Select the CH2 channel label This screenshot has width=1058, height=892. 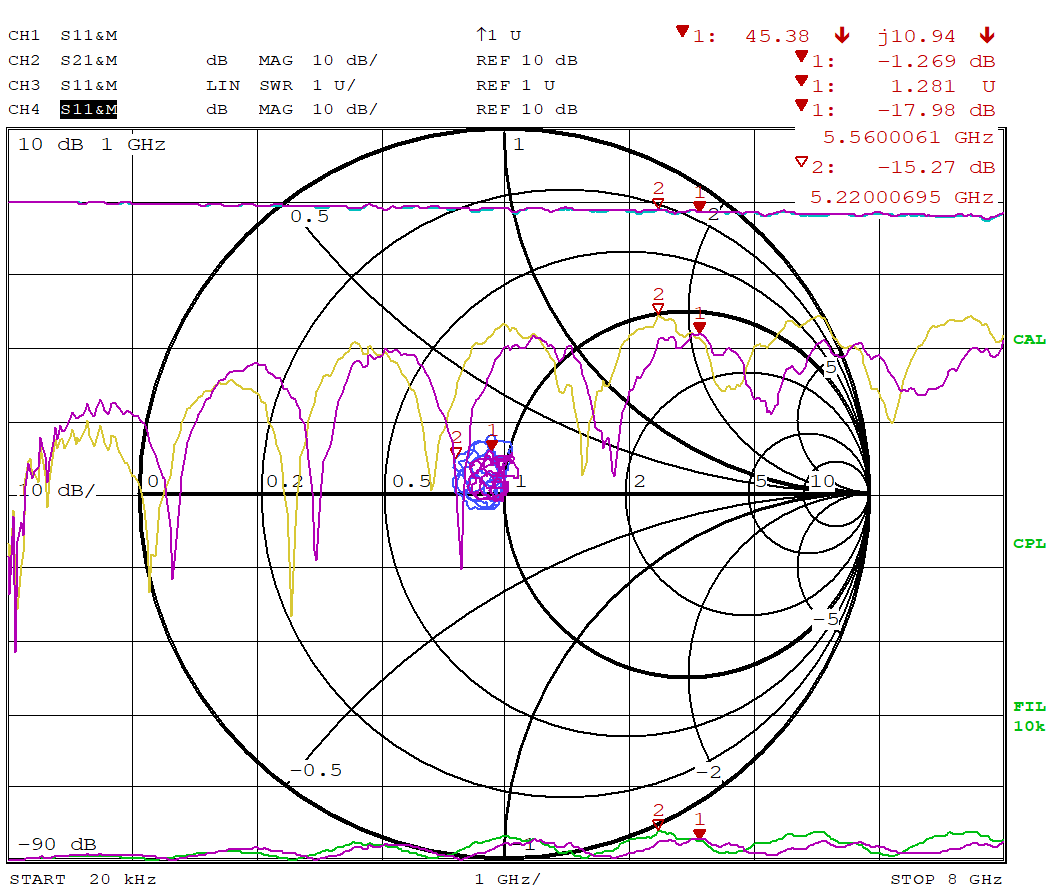(24, 60)
